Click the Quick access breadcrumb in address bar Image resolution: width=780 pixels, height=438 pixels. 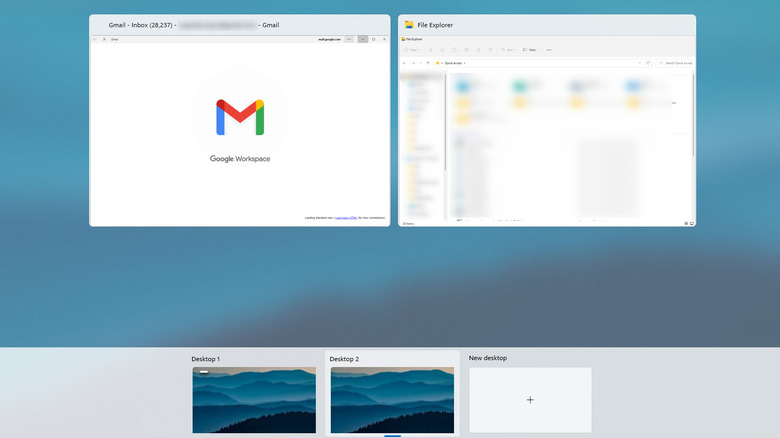453,63
